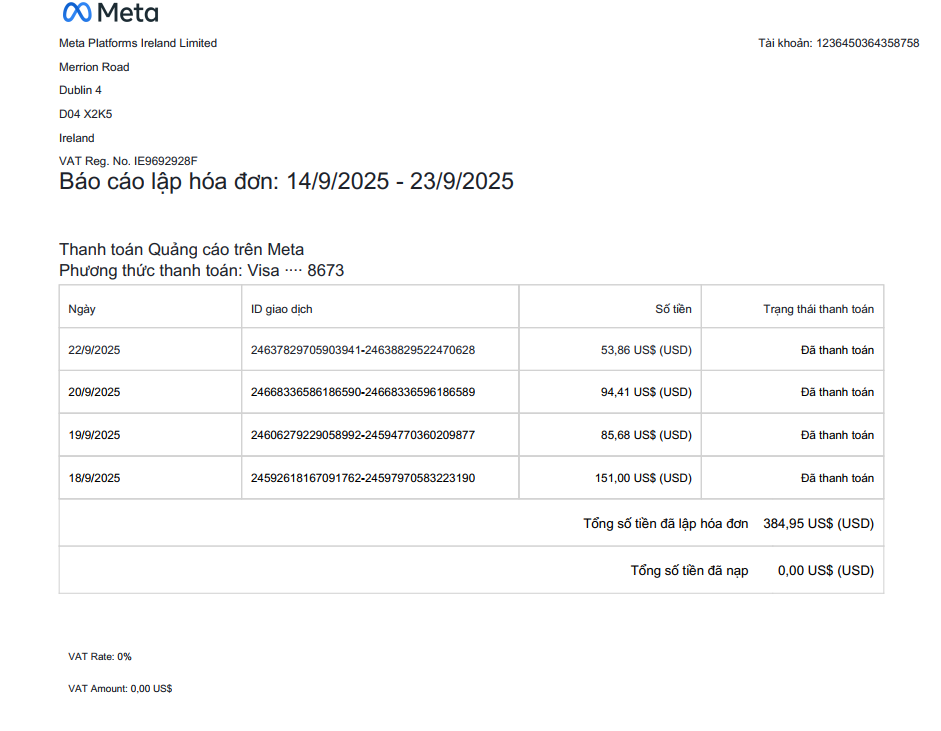Click 'Đã thanh toán' in the 19/9/2025 row
Screen dimensions: 941x731
(x=837, y=435)
